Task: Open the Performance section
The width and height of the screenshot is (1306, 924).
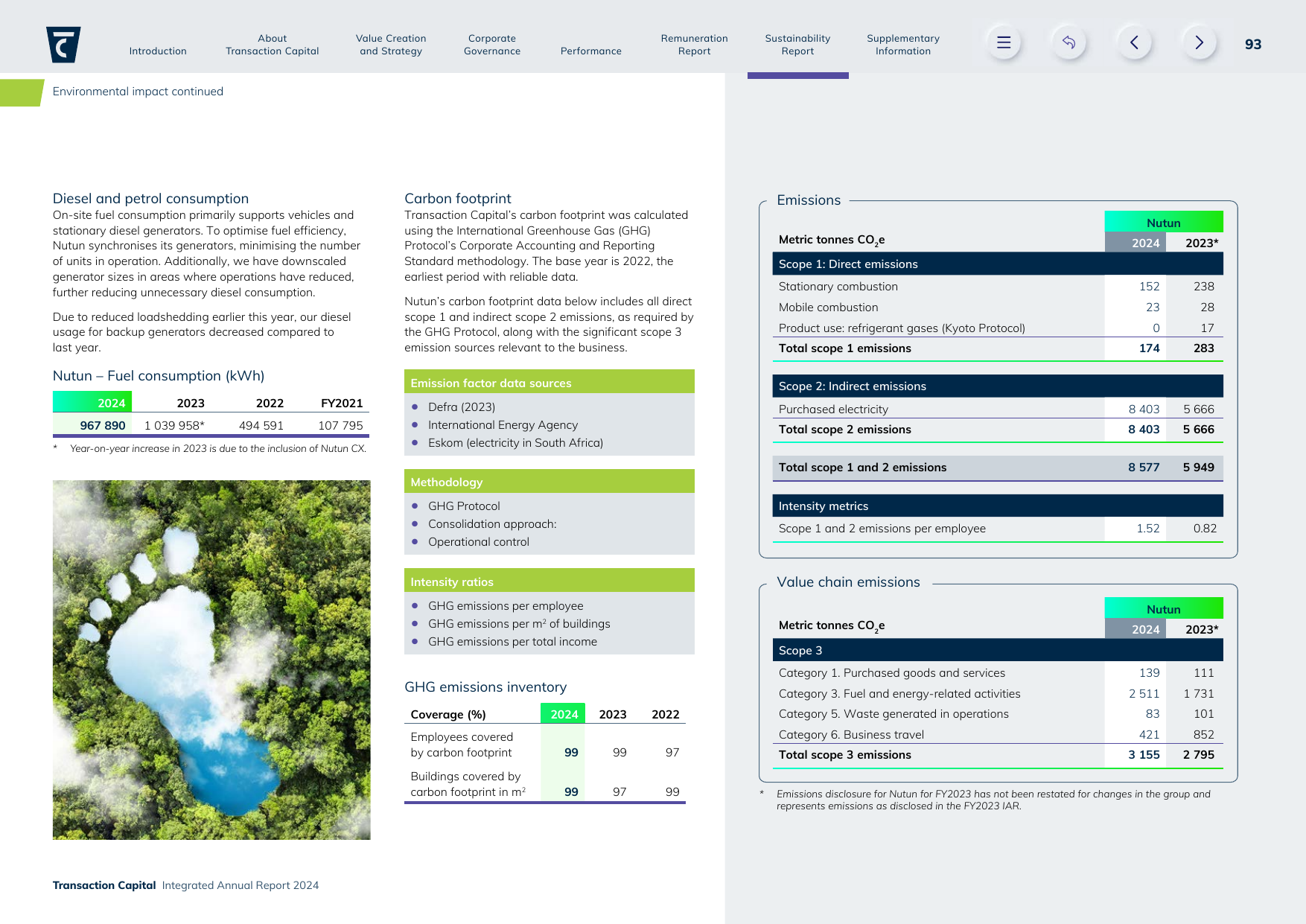Action: [x=591, y=51]
